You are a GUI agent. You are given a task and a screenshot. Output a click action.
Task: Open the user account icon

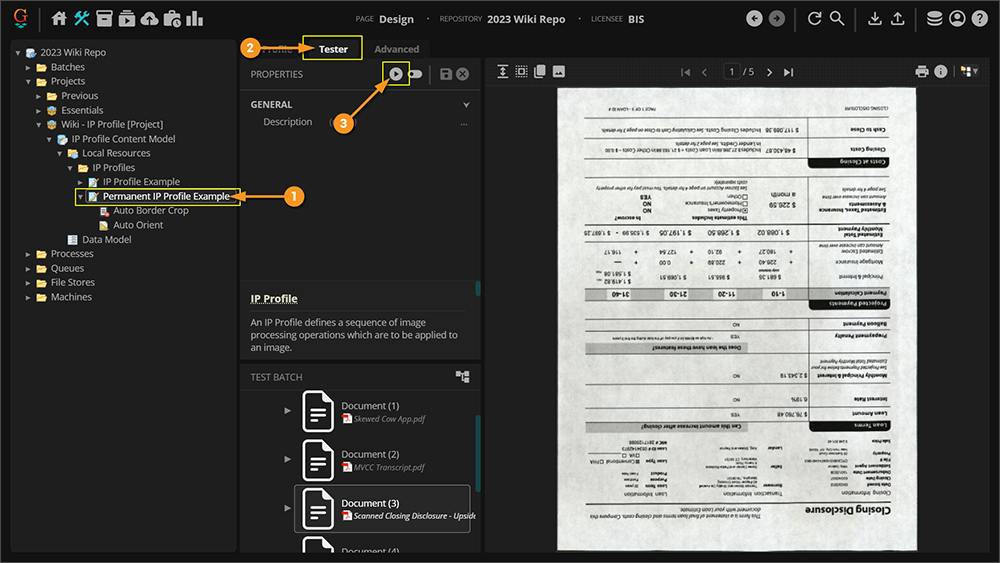click(957, 18)
